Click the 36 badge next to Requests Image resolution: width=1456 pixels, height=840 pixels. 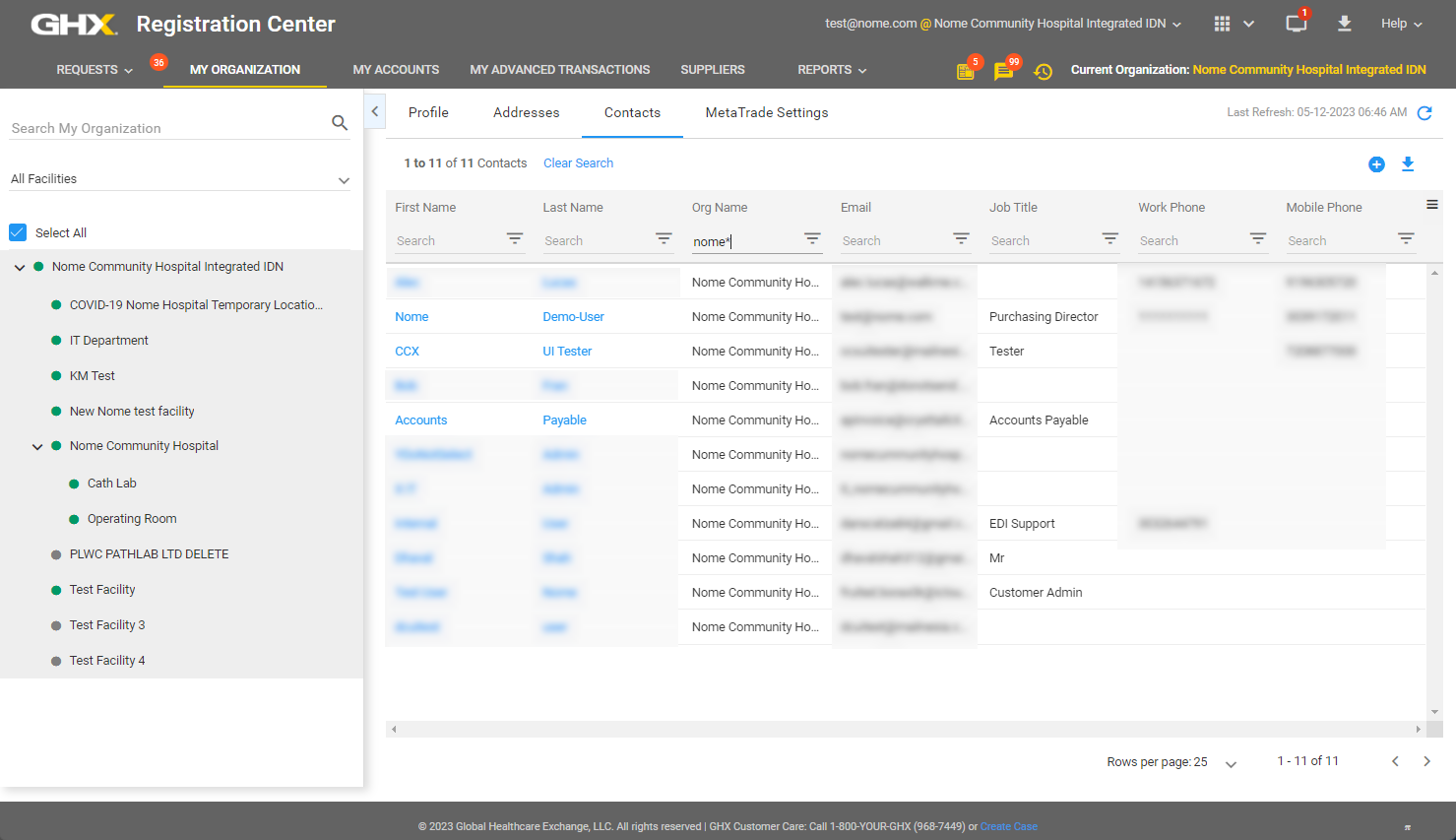158,62
